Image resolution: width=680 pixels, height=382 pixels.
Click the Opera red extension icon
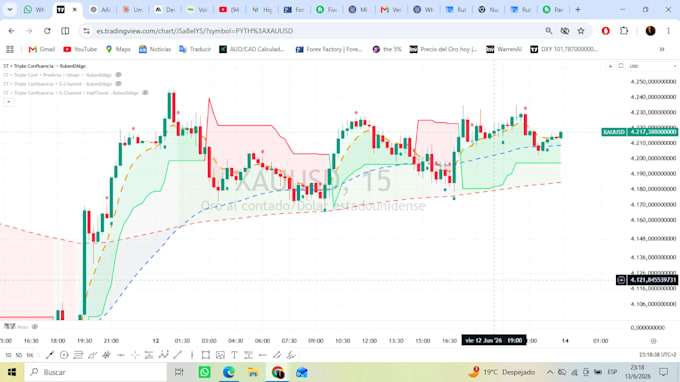click(605, 31)
